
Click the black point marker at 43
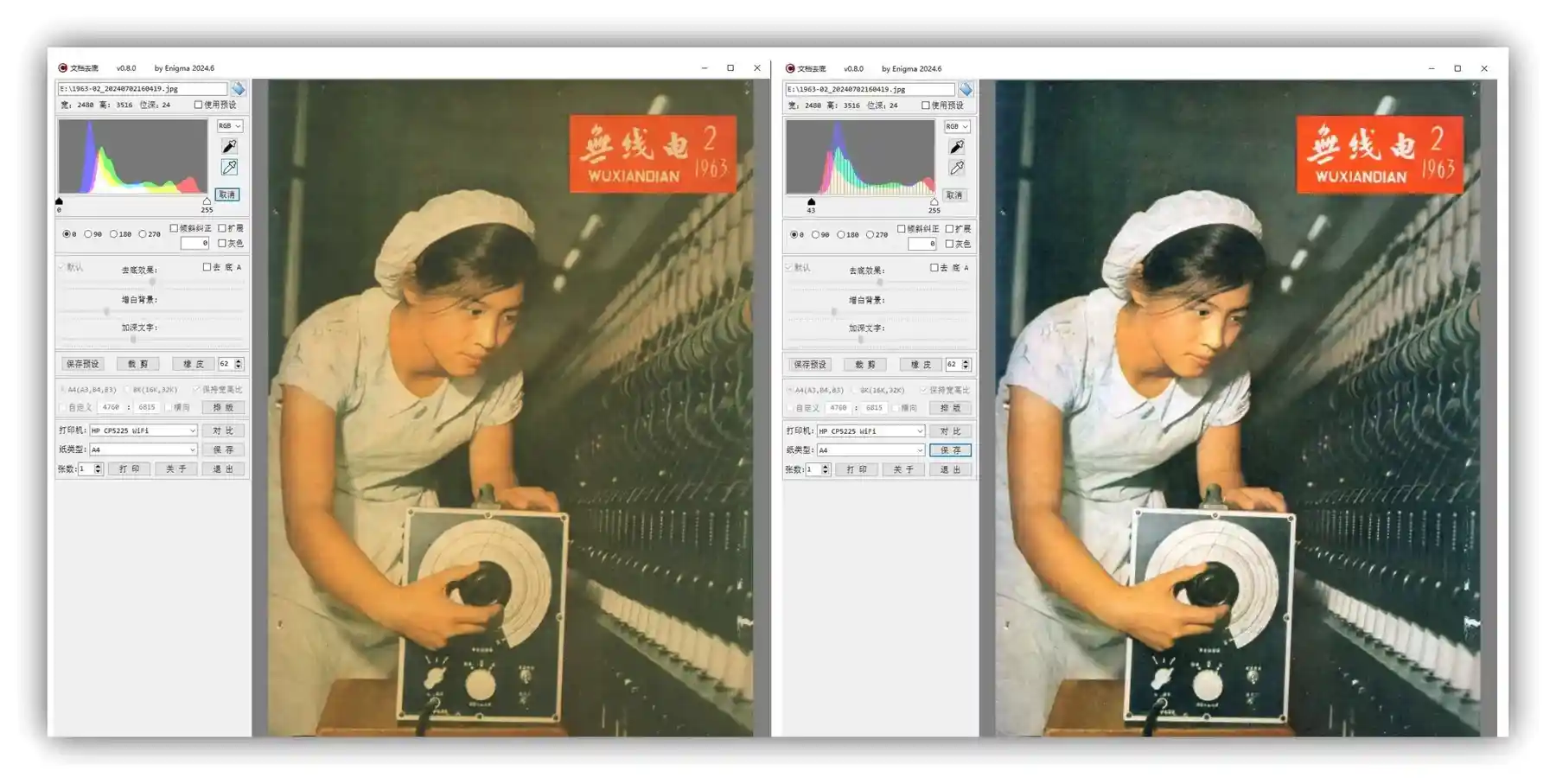[811, 202]
